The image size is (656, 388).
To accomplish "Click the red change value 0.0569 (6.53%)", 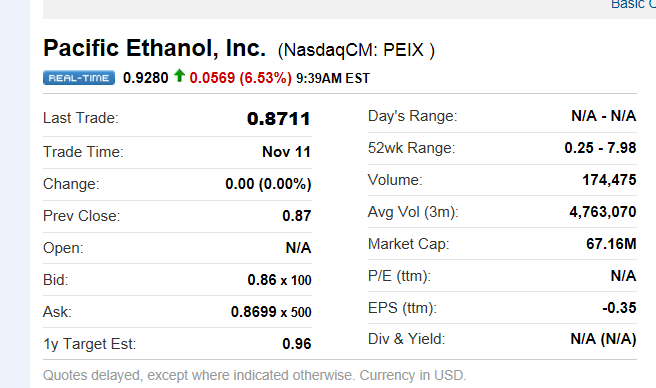I will (x=241, y=78).
